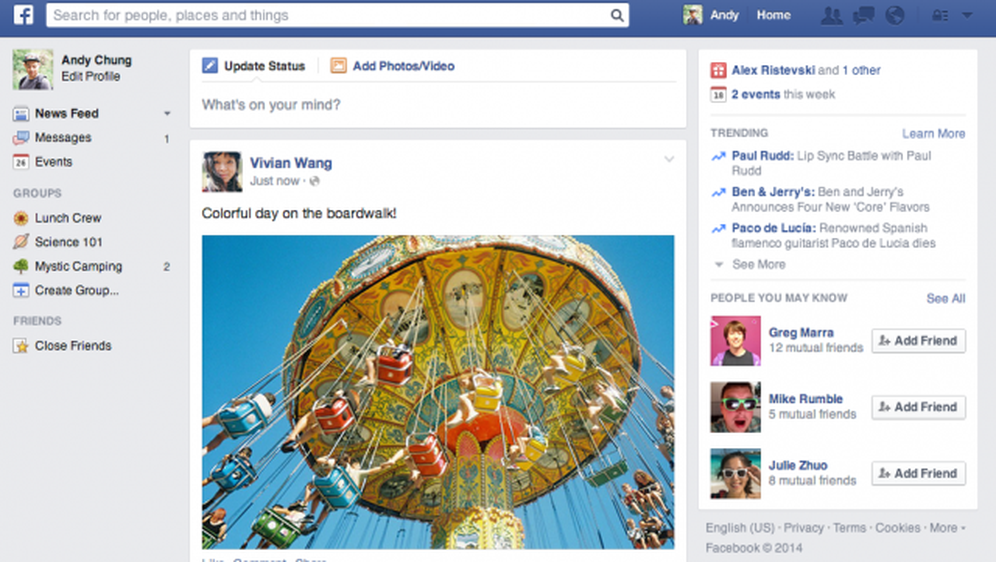Open privacy shortcuts lock icon
Screen dimensions: 996x562
coord(940,15)
